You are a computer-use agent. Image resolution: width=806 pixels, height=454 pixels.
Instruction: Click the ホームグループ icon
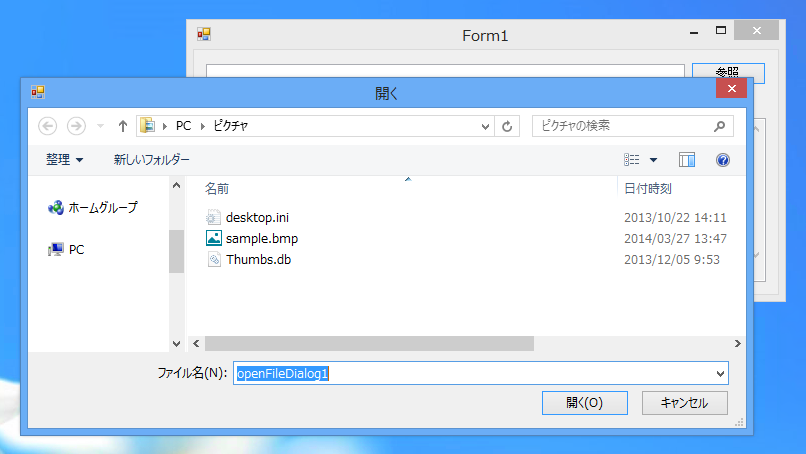[x=56, y=207]
